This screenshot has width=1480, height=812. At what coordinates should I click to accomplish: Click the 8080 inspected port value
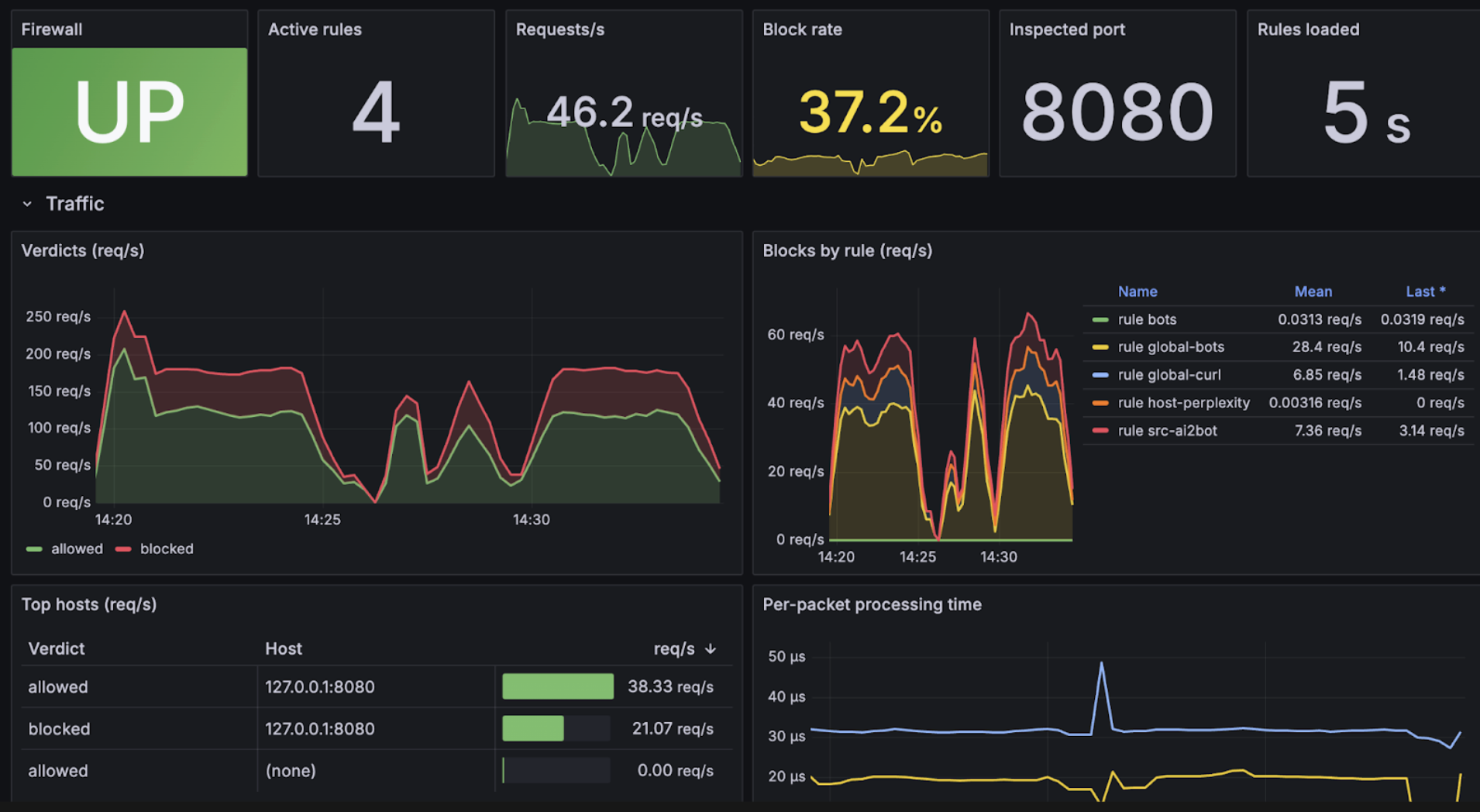pyautogui.click(x=1117, y=112)
